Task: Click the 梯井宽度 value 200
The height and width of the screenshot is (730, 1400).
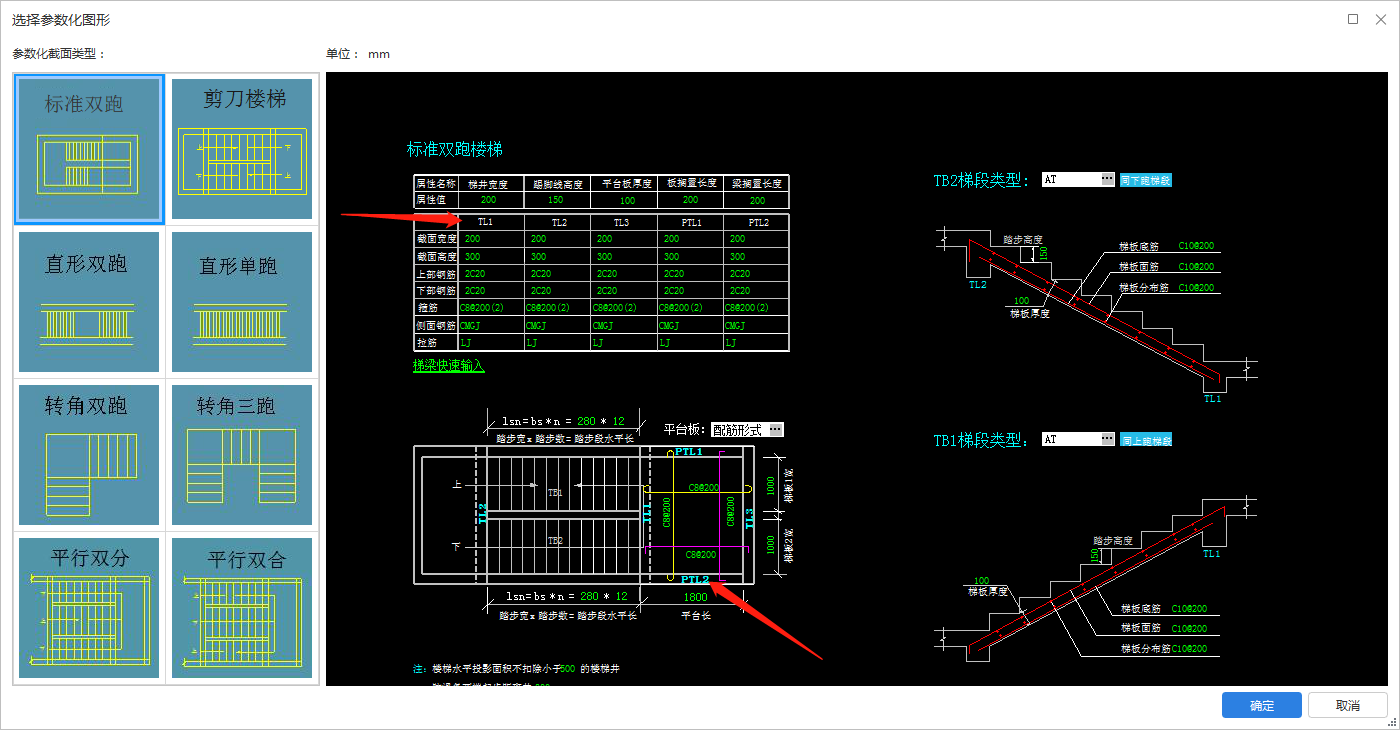Action: (x=488, y=200)
